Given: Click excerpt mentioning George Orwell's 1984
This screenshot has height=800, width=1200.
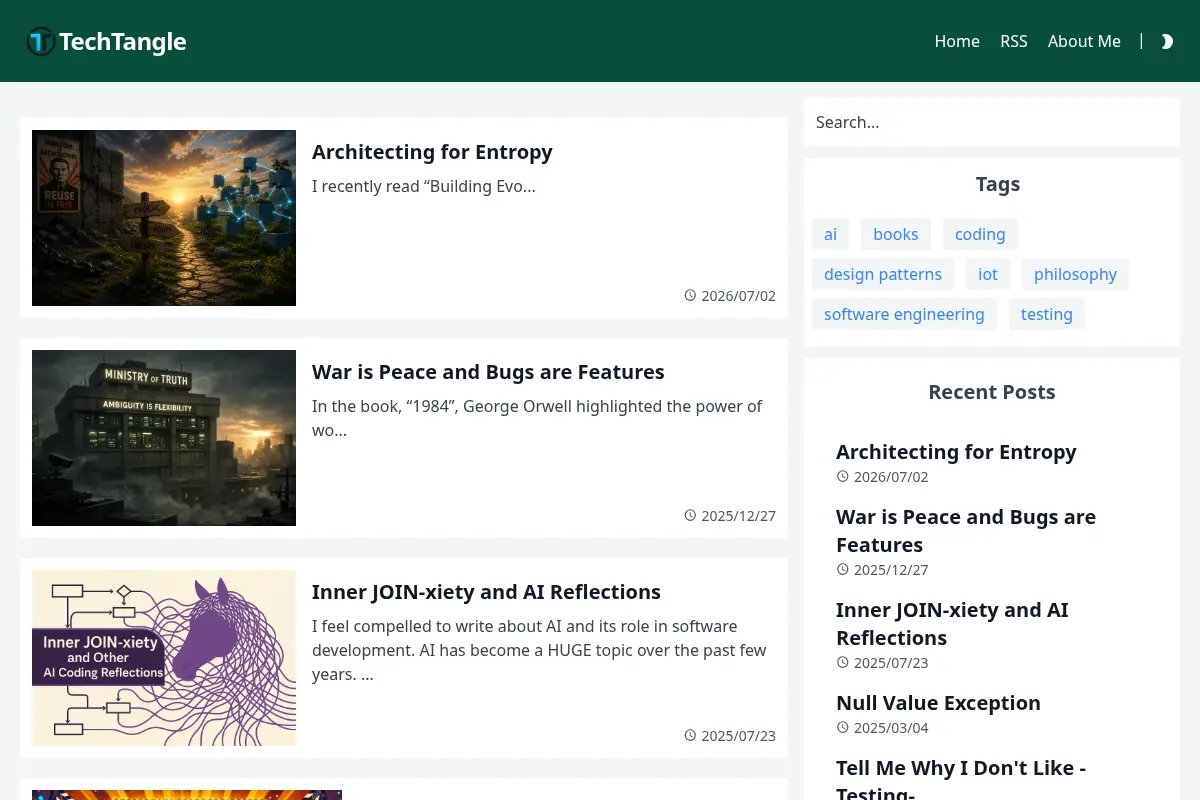Looking at the screenshot, I should pos(537,418).
